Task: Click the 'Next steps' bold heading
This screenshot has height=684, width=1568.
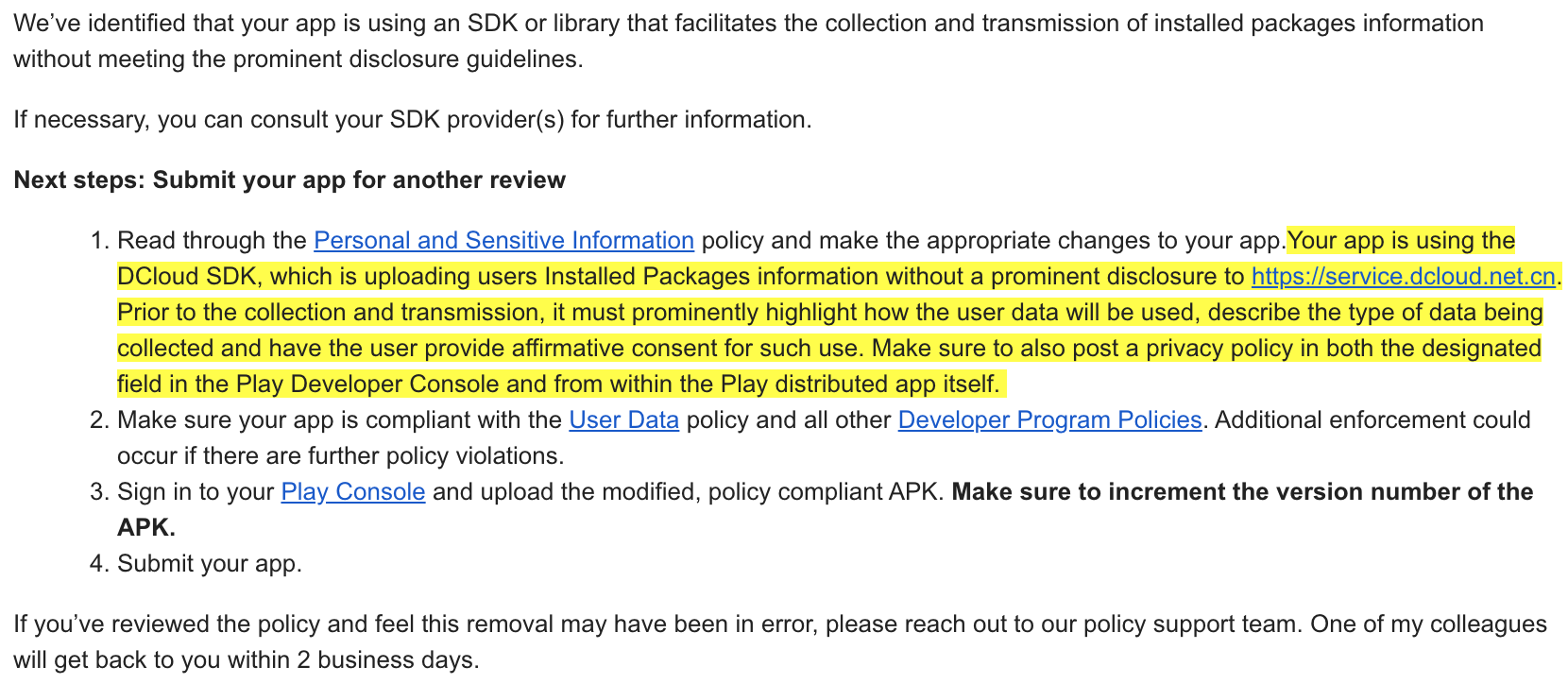Action: coord(289,180)
